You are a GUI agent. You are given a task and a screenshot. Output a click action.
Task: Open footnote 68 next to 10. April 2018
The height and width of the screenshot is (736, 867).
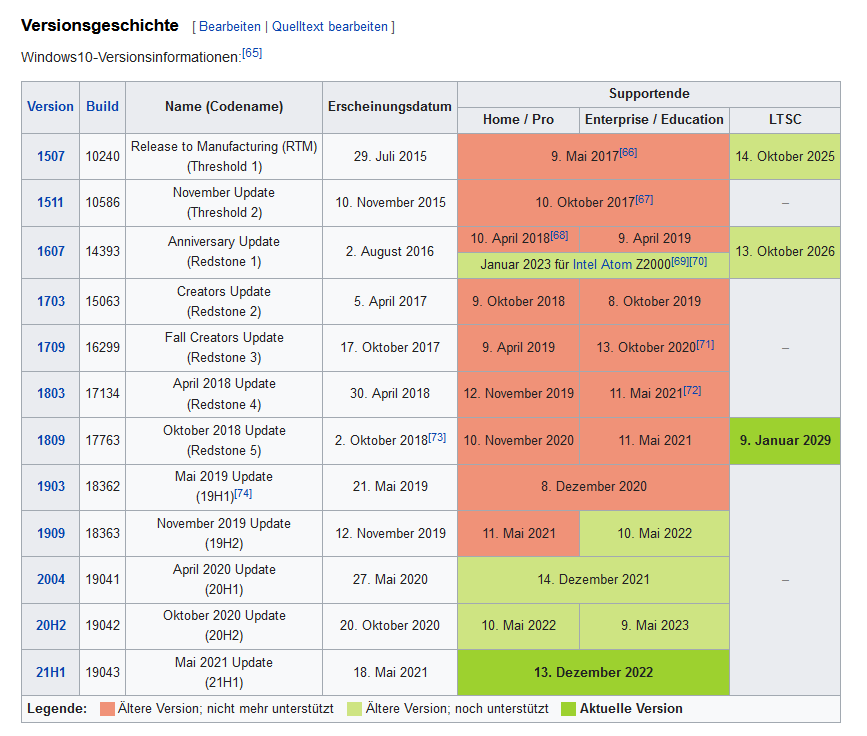tap(559, 235)
